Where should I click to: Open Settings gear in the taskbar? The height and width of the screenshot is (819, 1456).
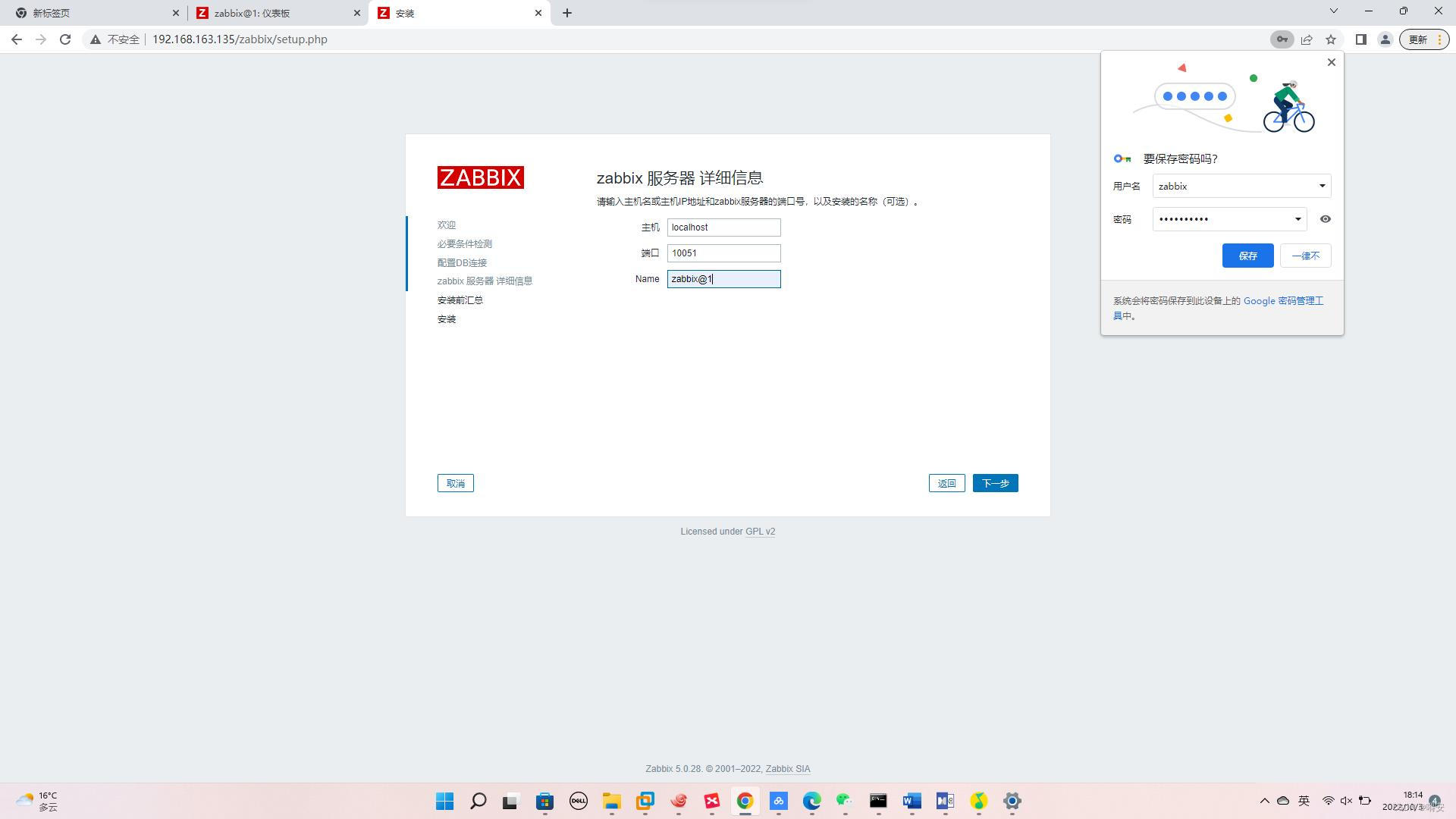tap(1012, 801)
